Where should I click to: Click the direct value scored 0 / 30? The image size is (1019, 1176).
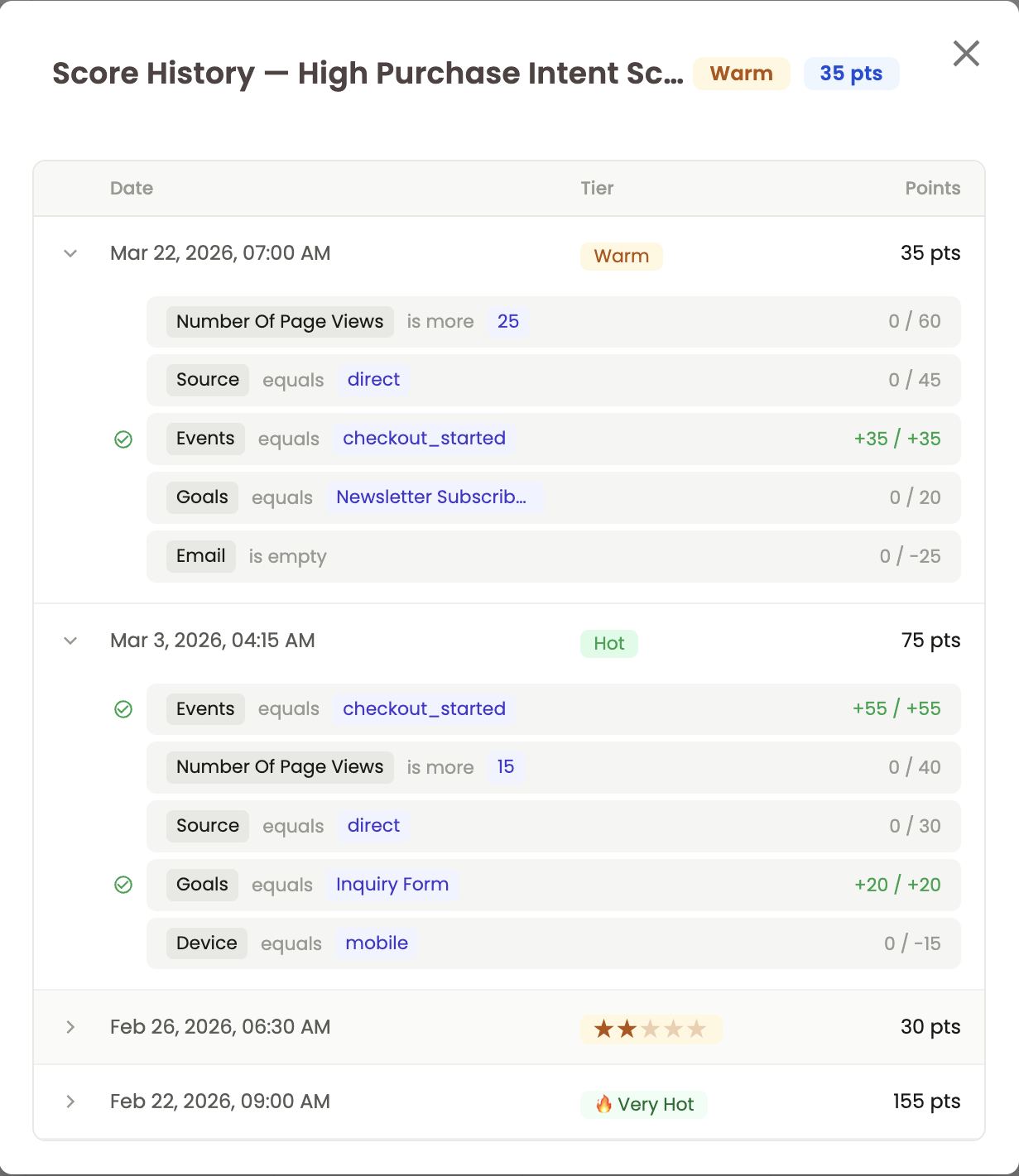[373, 826]
